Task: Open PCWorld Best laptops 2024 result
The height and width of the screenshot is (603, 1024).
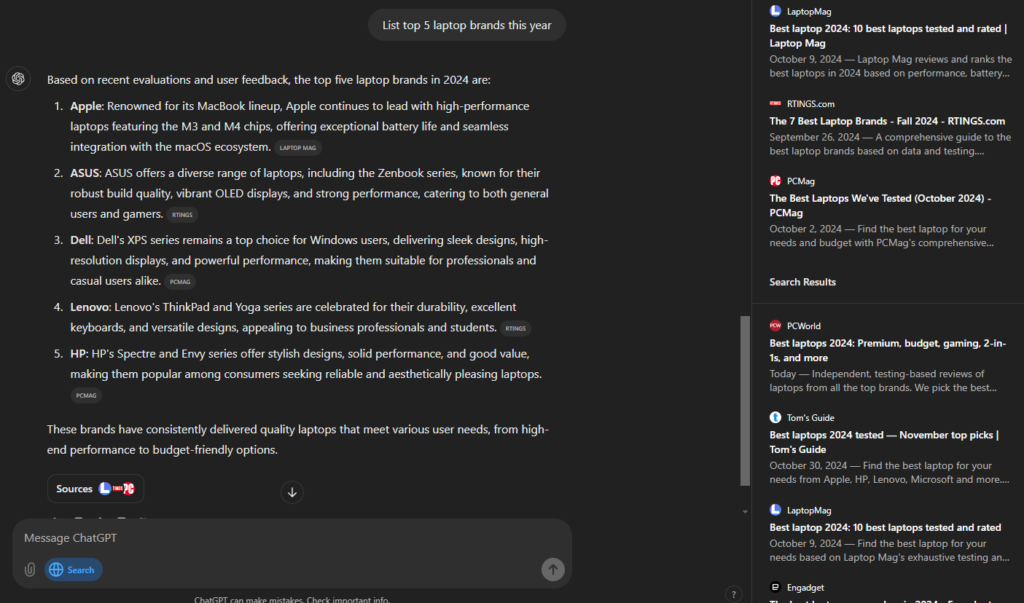Action: pyautogui.click(x=888, y=350)
